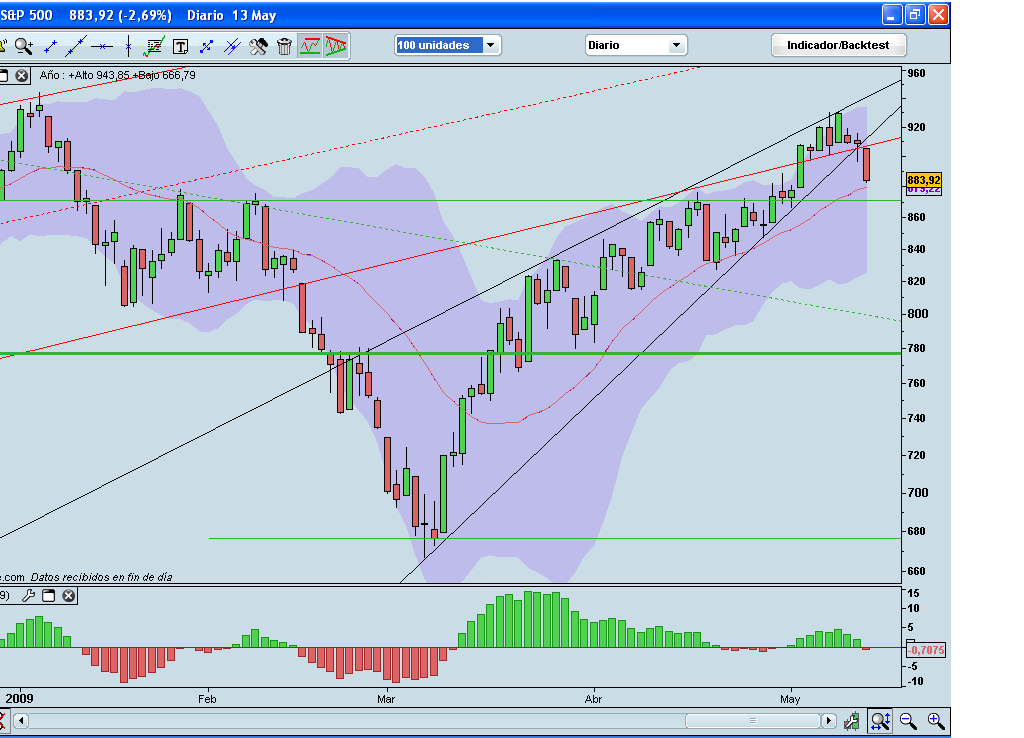Select the dashed blue segment tool
This screenshot has height=738, width=1024.
[206, 46]
